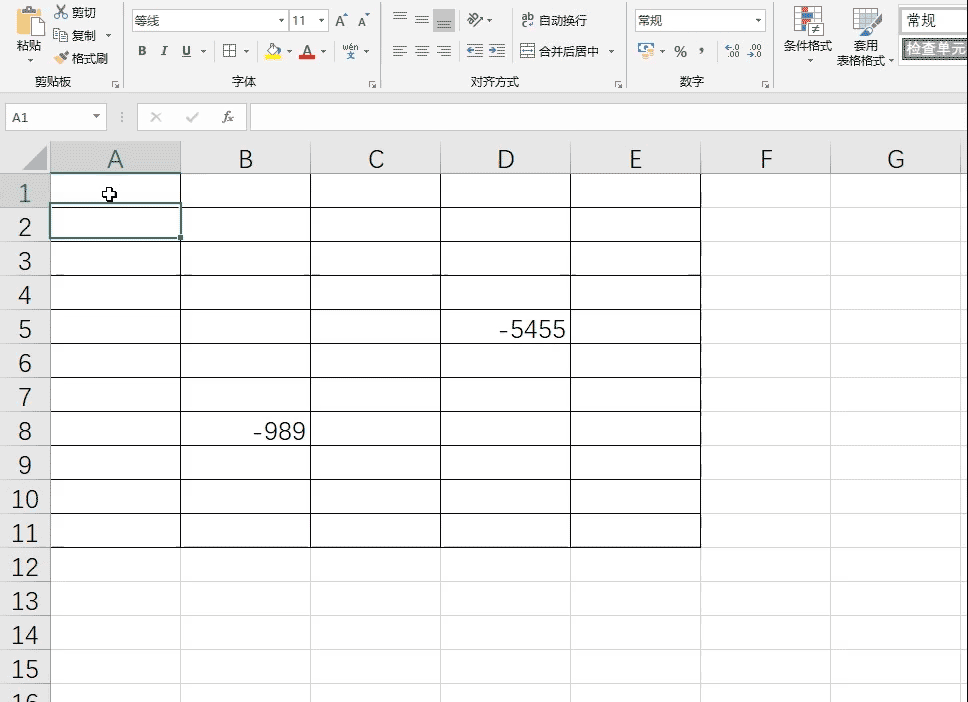Select column G header
This screenshot has width=968, height=702.
896,159
